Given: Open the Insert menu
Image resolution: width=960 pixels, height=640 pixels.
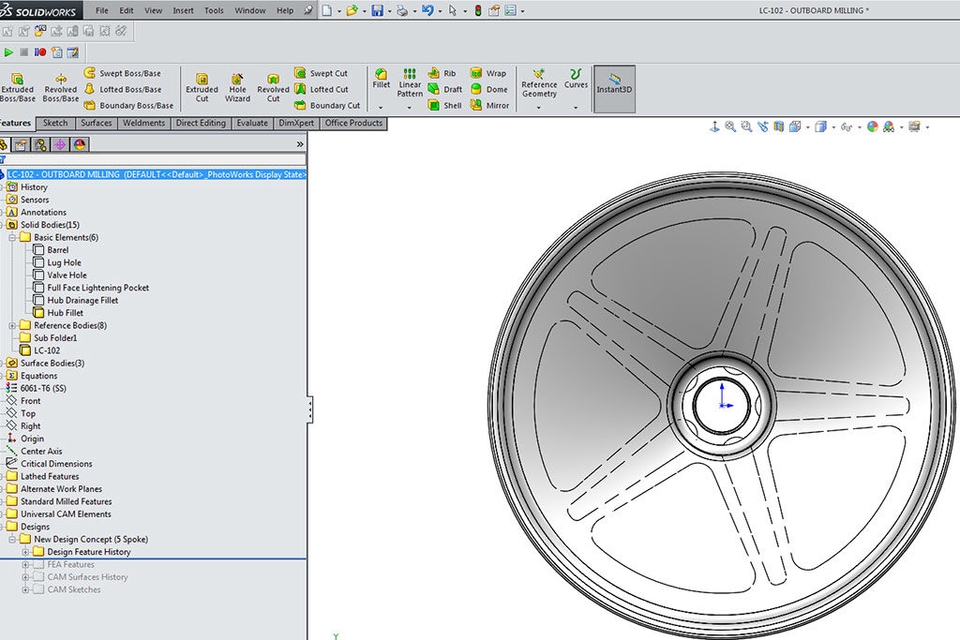Looking at the screenshot, I should (183, 10).
